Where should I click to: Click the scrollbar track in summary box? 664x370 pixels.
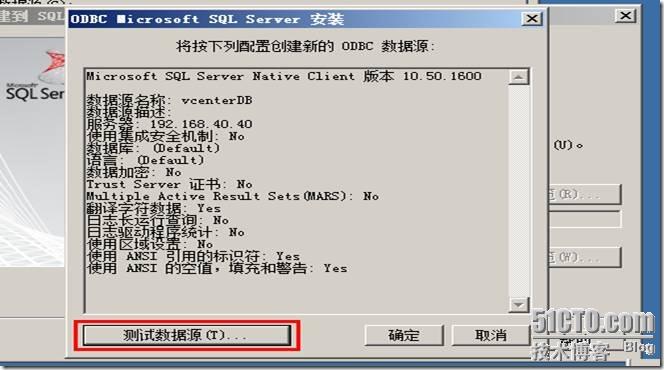pyautogui.click(x=519, y=191)
